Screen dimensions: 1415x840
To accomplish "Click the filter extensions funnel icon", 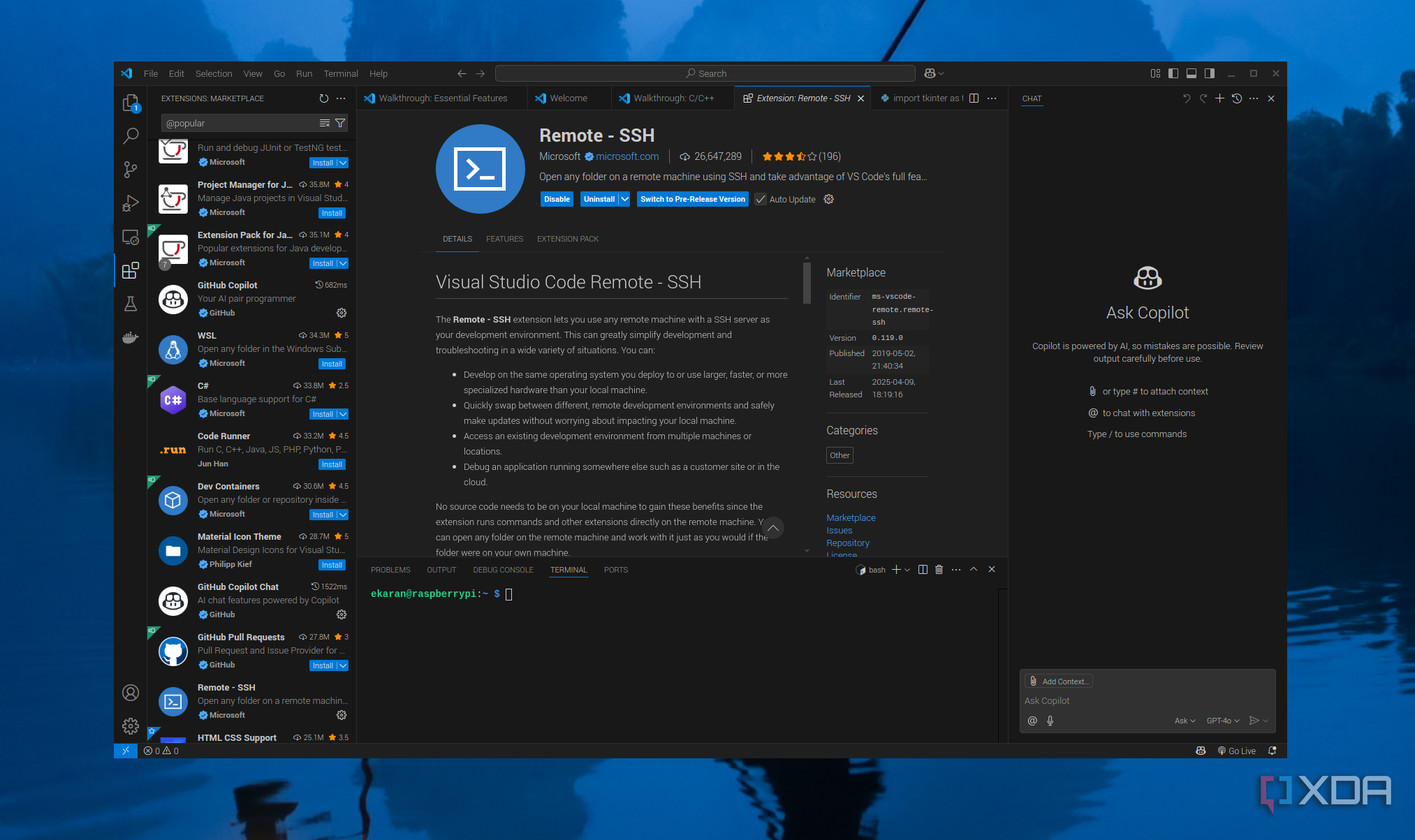I will point(340,123).
